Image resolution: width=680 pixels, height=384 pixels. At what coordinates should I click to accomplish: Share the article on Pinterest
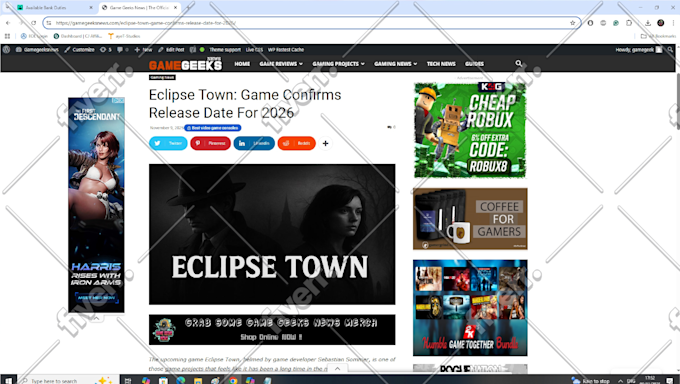click(x=210, y=143)
